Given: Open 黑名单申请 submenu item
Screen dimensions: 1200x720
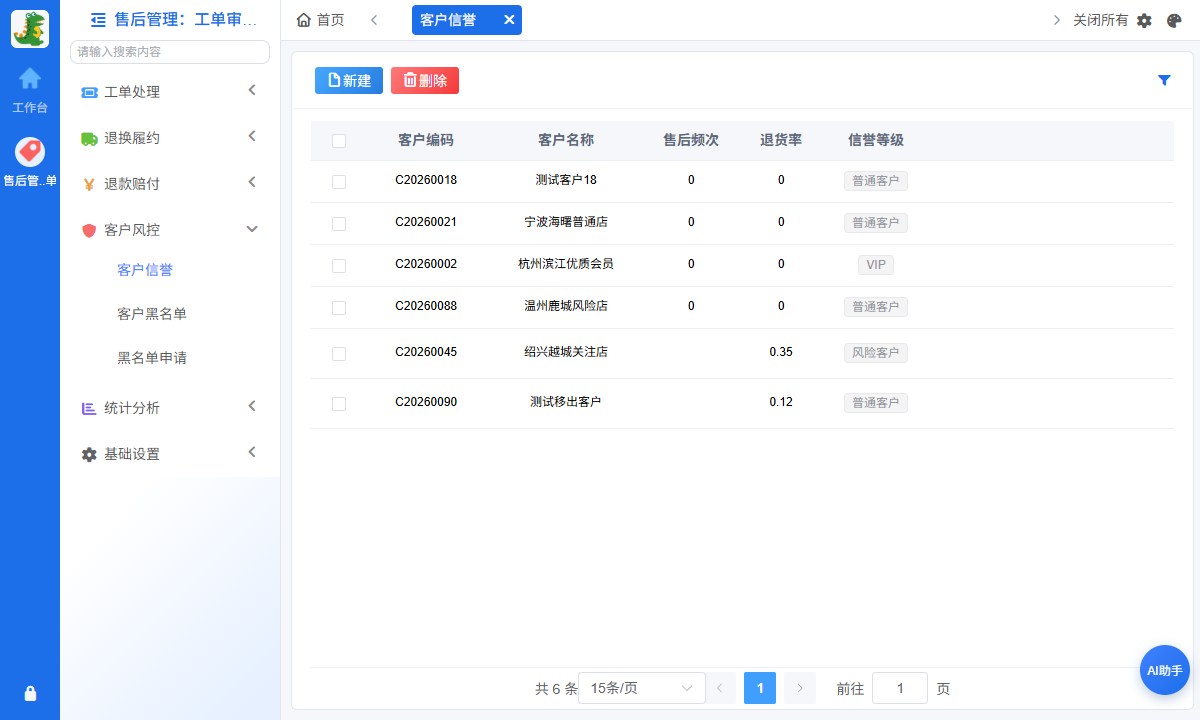Looking at the screenshot, I should click(x=152, y=358).
